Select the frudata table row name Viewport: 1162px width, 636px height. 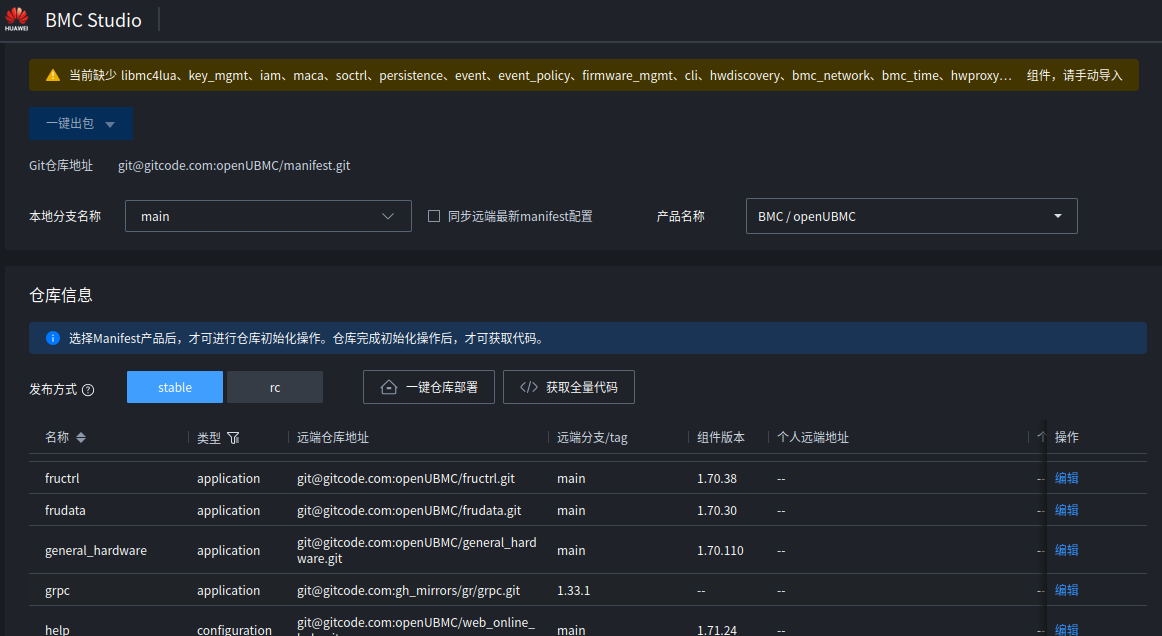[x=65, y=510]
